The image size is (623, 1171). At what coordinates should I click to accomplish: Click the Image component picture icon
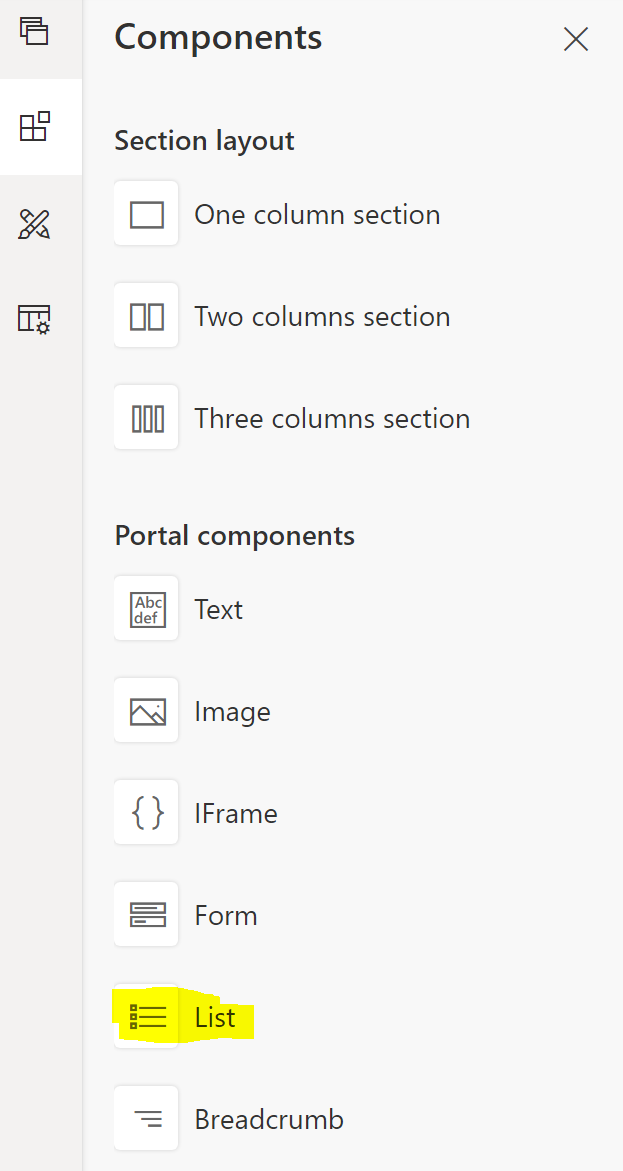[146, 711]
